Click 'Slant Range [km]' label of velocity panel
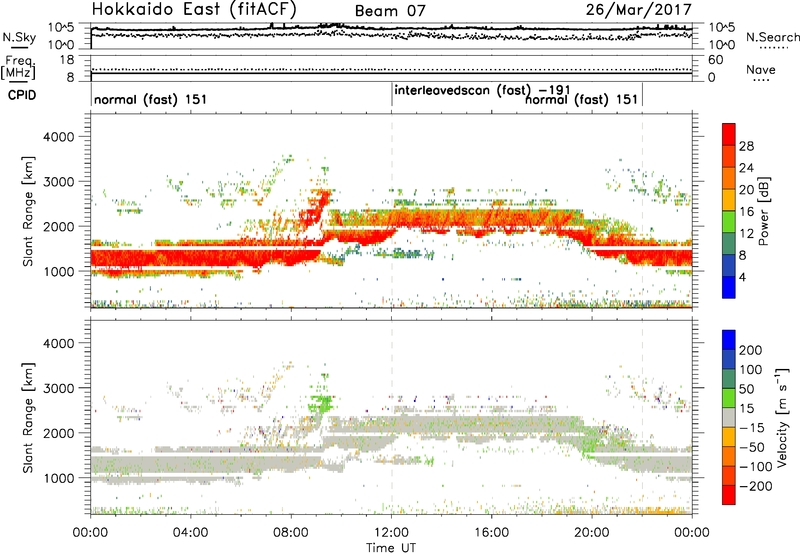This screenshot has width=800, height=554. tap(29, 417)
